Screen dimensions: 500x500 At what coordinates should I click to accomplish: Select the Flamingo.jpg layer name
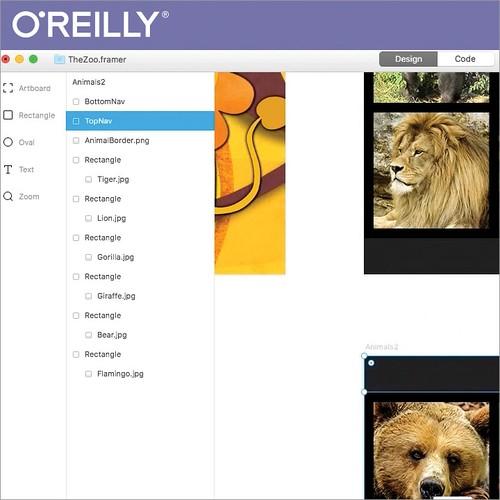pyautogui.click(x=120, y=374)
